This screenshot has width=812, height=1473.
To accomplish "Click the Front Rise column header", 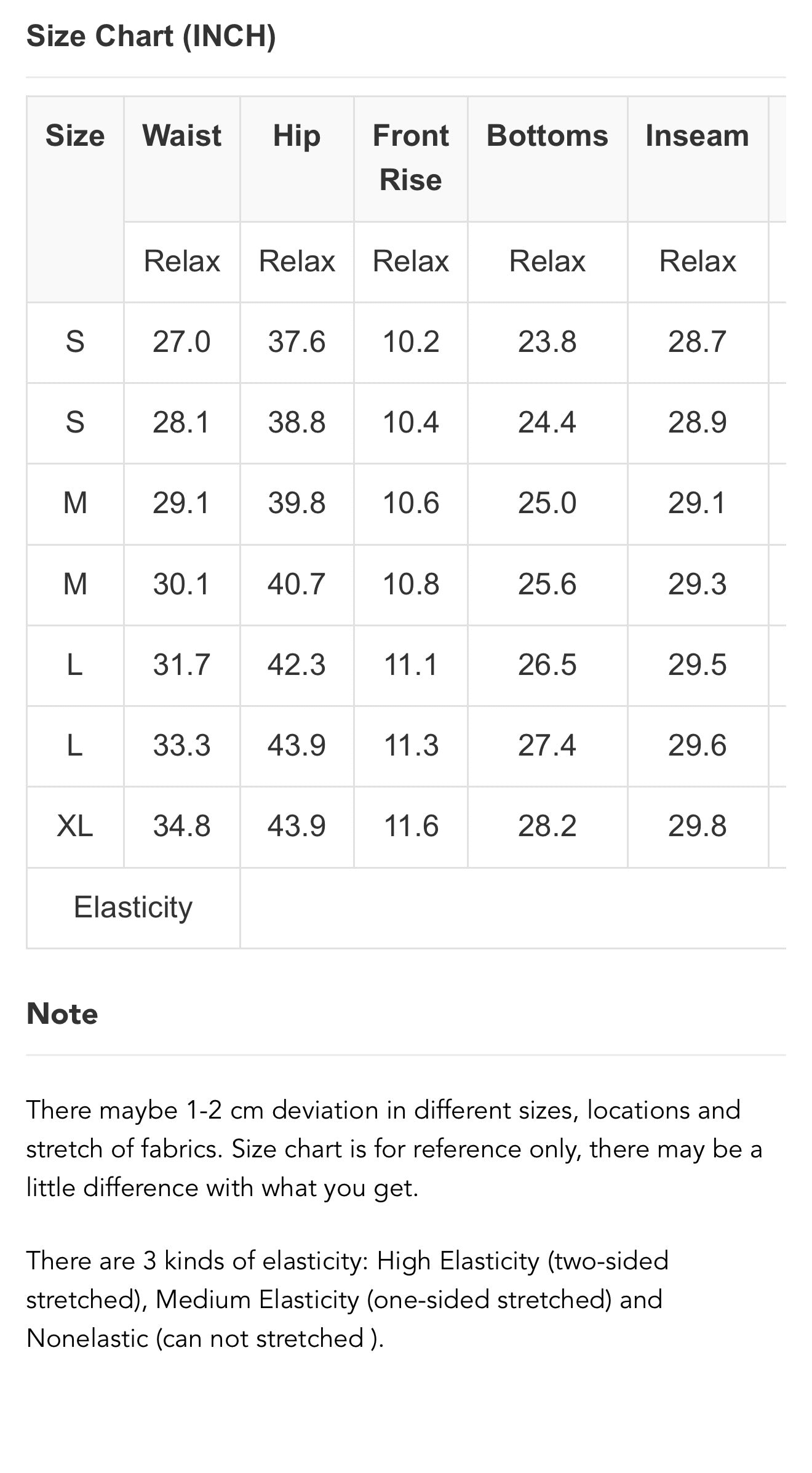I will click(410, 158).
